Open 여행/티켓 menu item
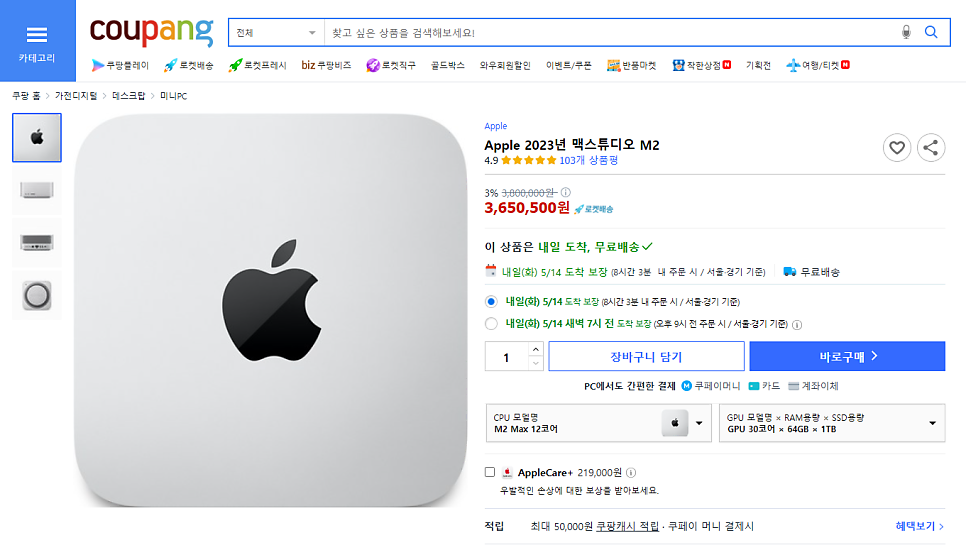Image resolution: width=966 pixels, height=550 pixels. (818, 65)
